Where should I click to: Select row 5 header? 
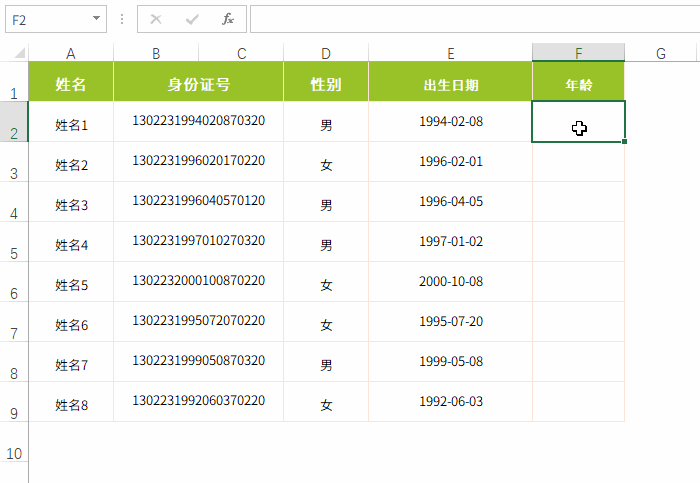(x=14, y=253)
